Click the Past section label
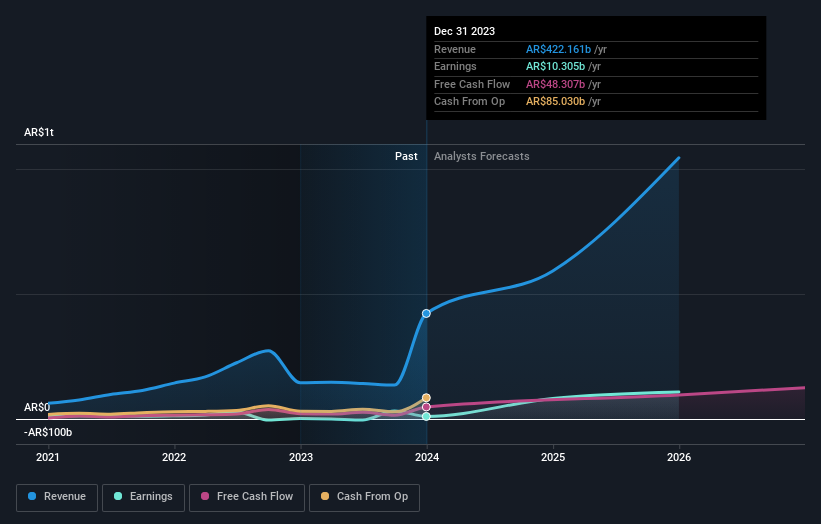This screenshot has width=821, height=524. (x=406, y=156)
